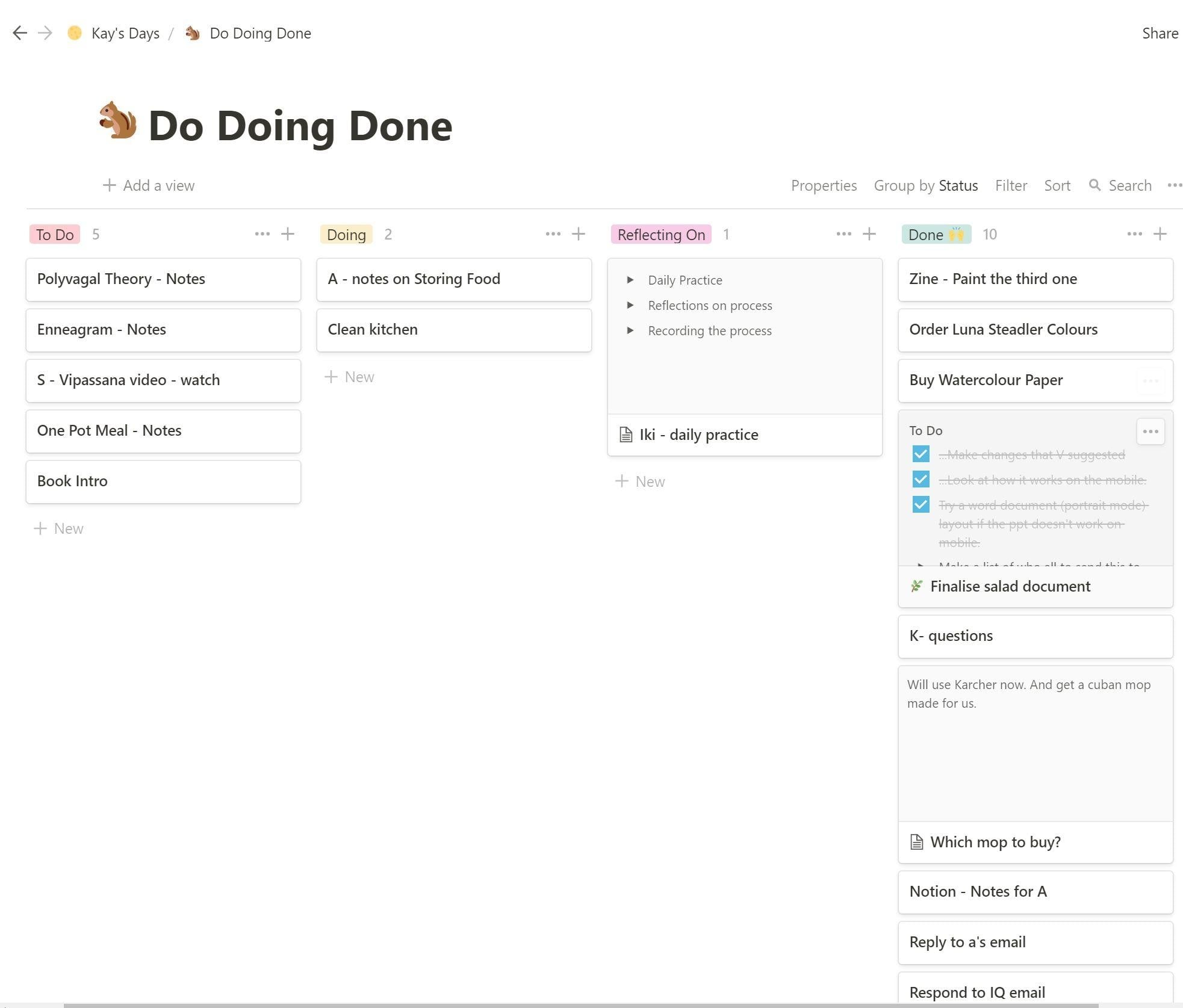Open Reply to a's email card
Screen dimensions: 1183x1008
pos(1036,942)
